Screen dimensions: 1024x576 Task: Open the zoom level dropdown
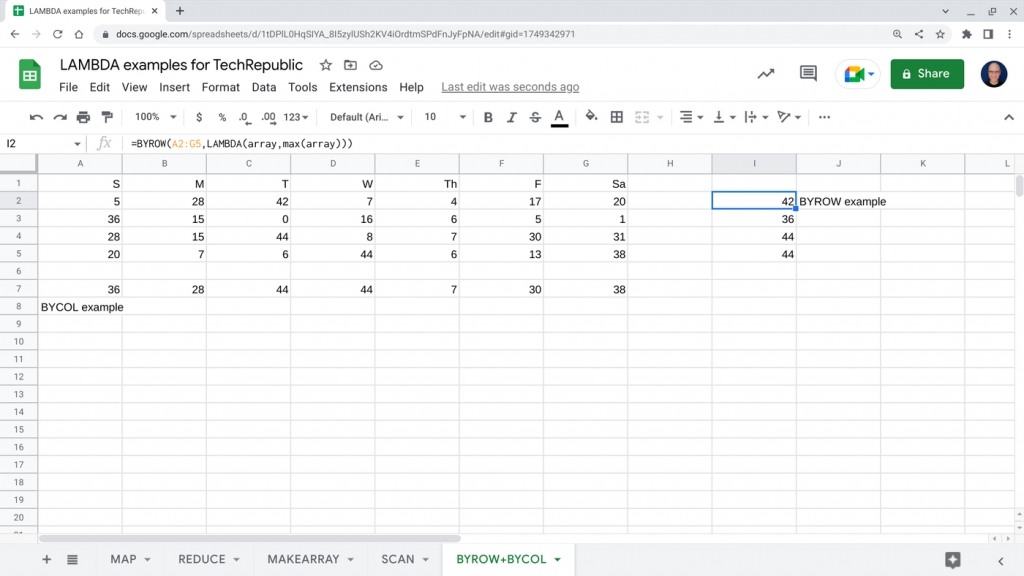[153, 117]
